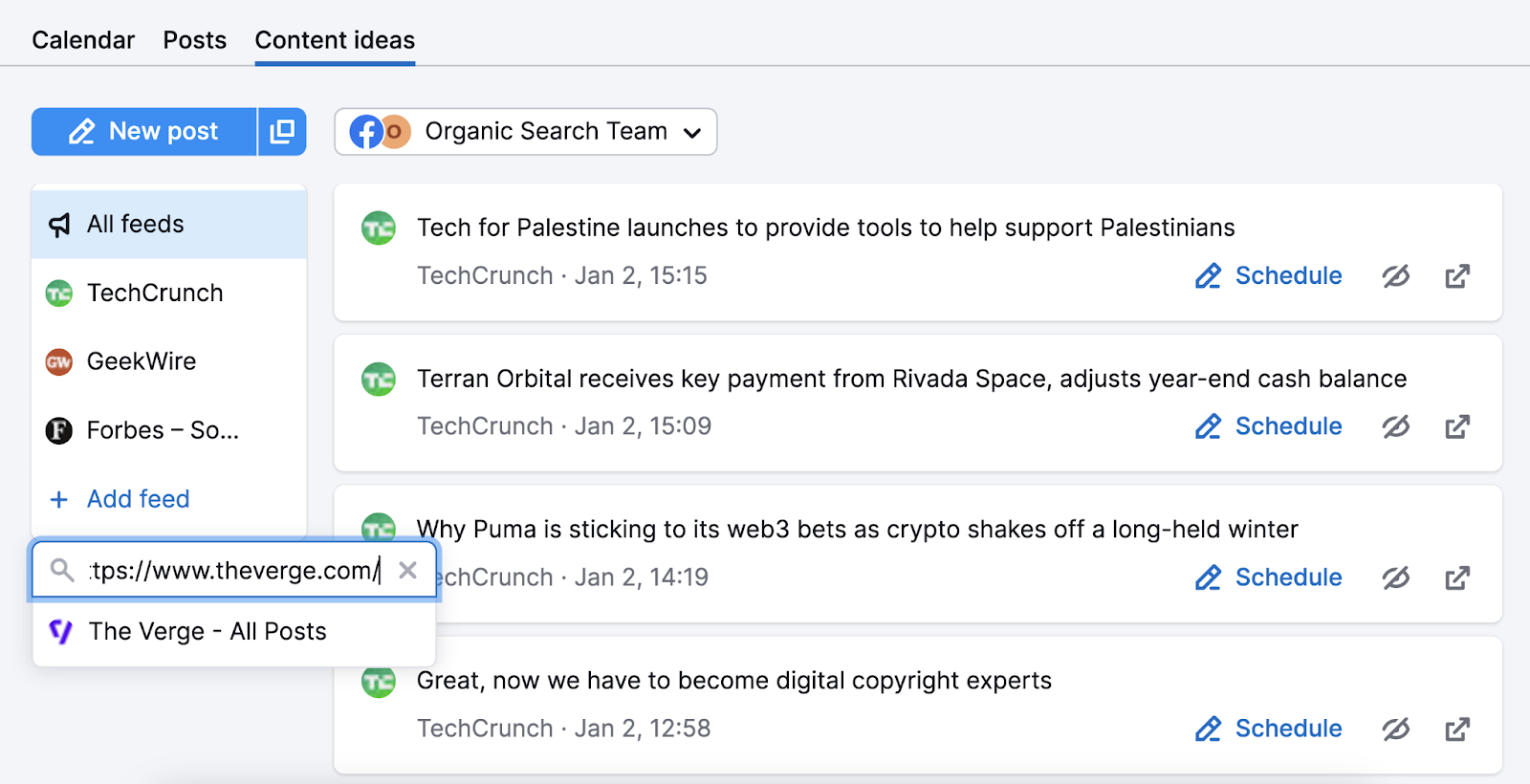Image resolution: width=1530 pixels, height=784 pixels.
Task: Click the bulk-create icon beside New post
Action: click(282, 131)
